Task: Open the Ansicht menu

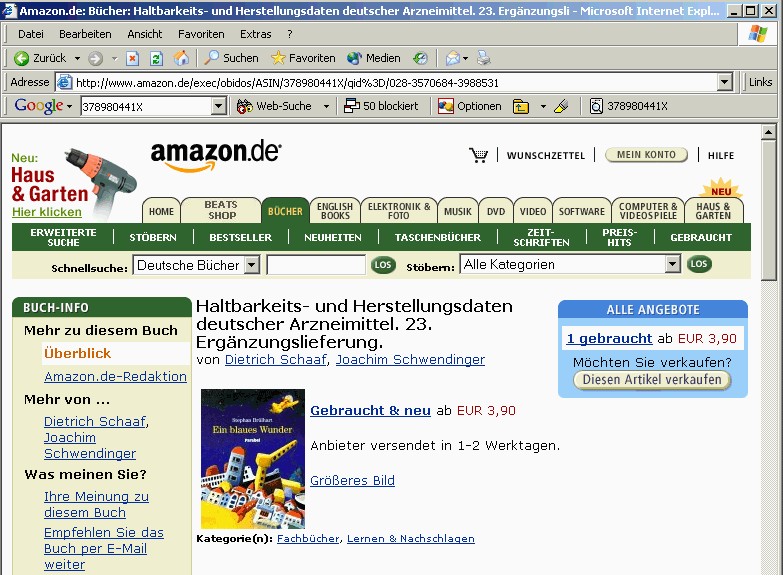Action: tap(145, 34)
